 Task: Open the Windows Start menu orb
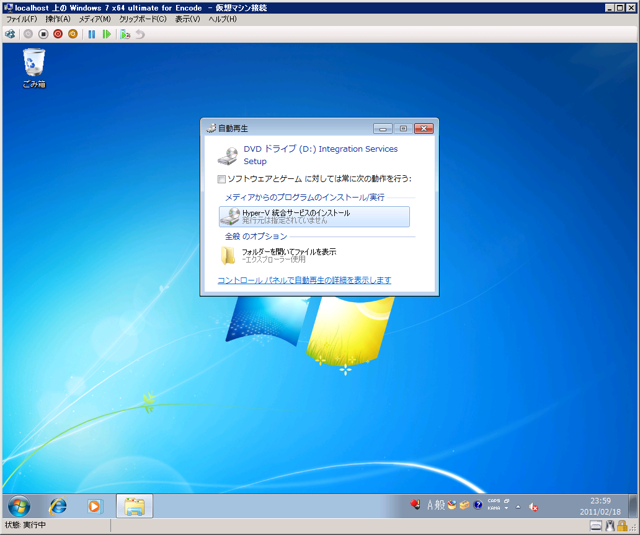point(19,506)
